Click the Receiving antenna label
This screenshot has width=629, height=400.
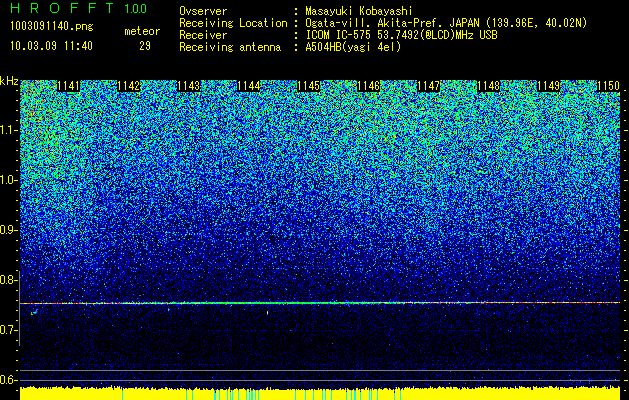coord(230,47)
